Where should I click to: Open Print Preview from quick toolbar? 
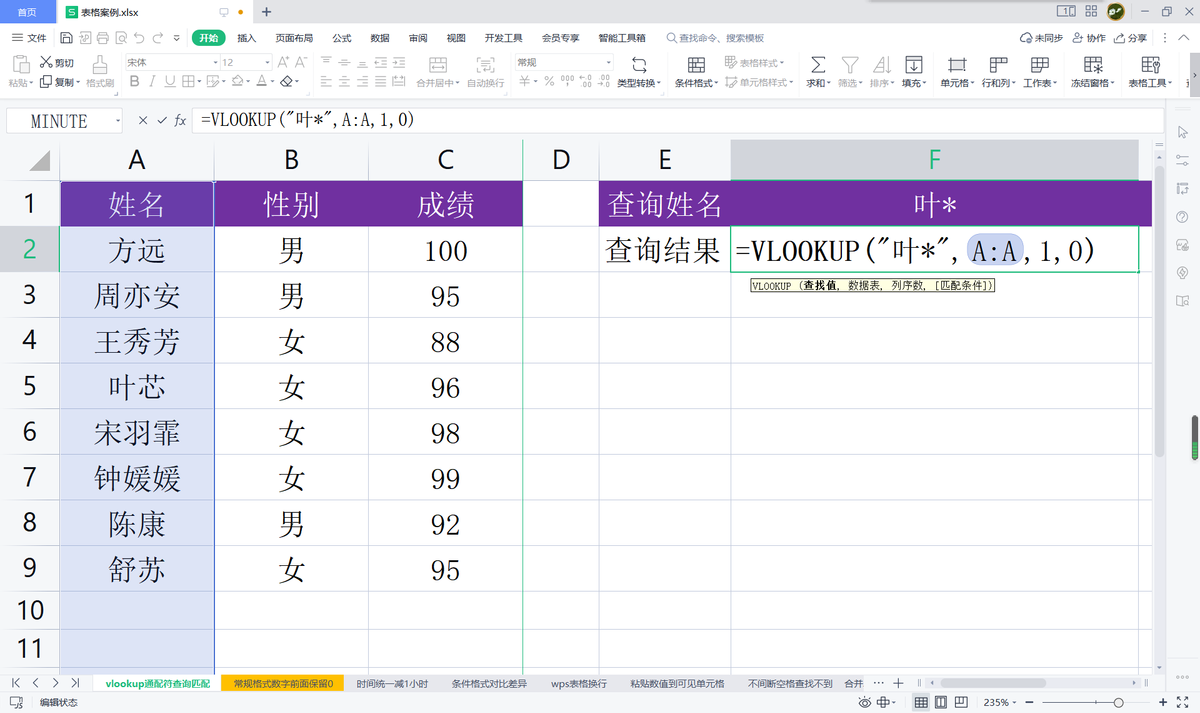[x=121, y=38]
